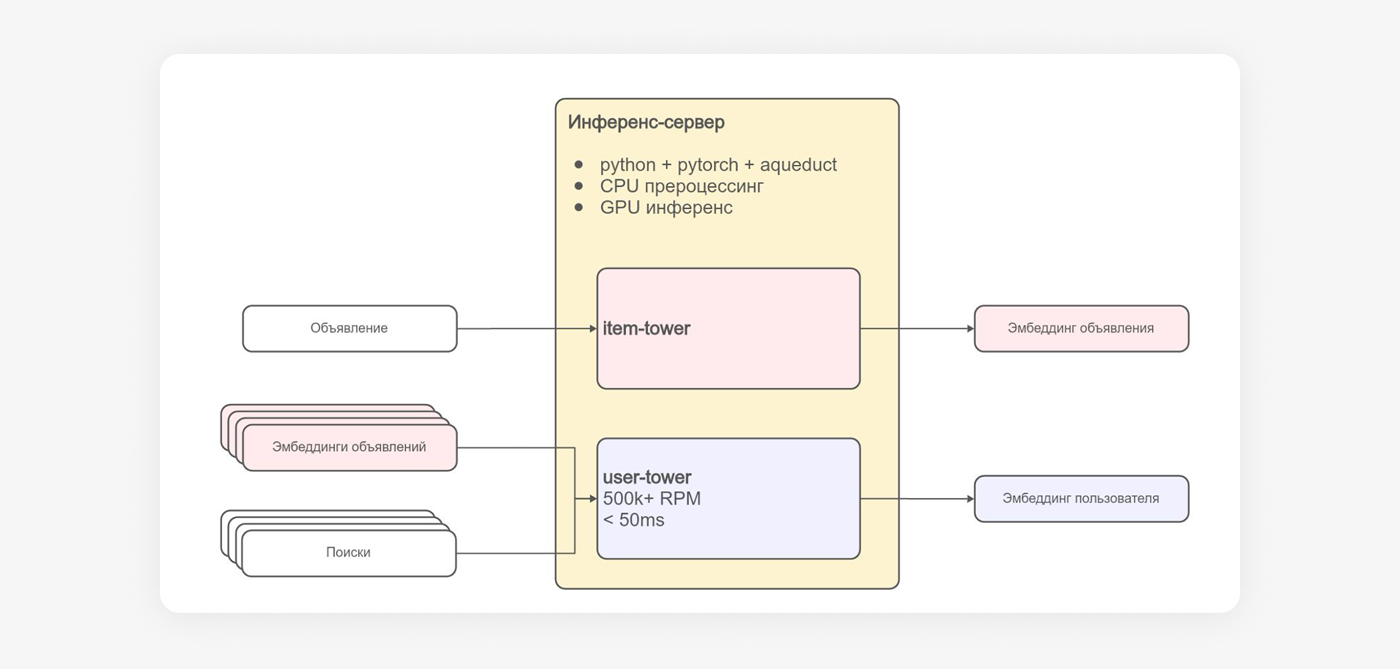Screen dimensions: 1400x669
Task: Click the Объявление input node
Action: pyautogui.click(x=348, y=327)
